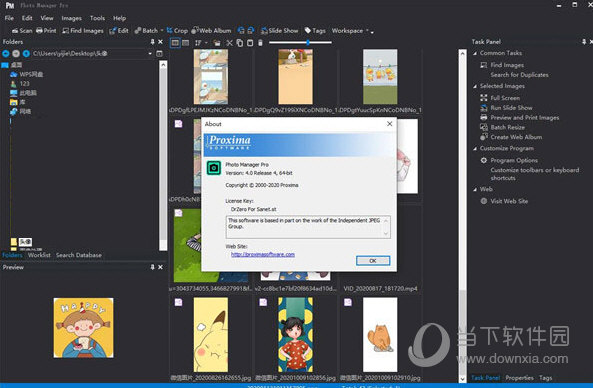Click the OK button in About dialog
The height and width of the screenshot is (388, 593).
[373, 261]
